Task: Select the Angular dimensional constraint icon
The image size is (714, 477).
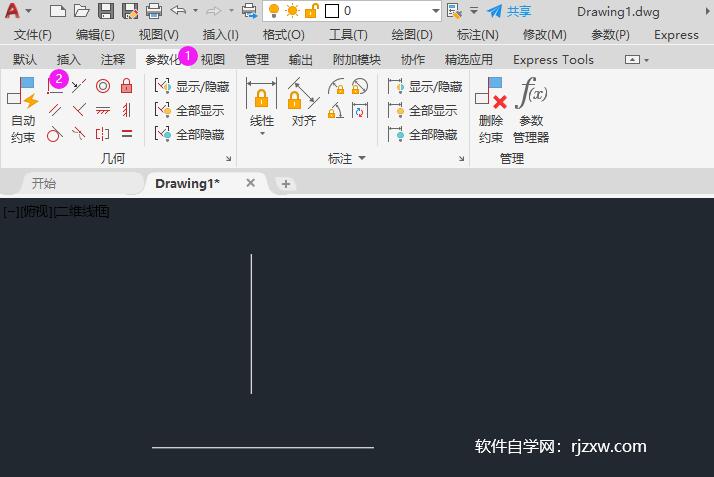Action: coord(336,111)
